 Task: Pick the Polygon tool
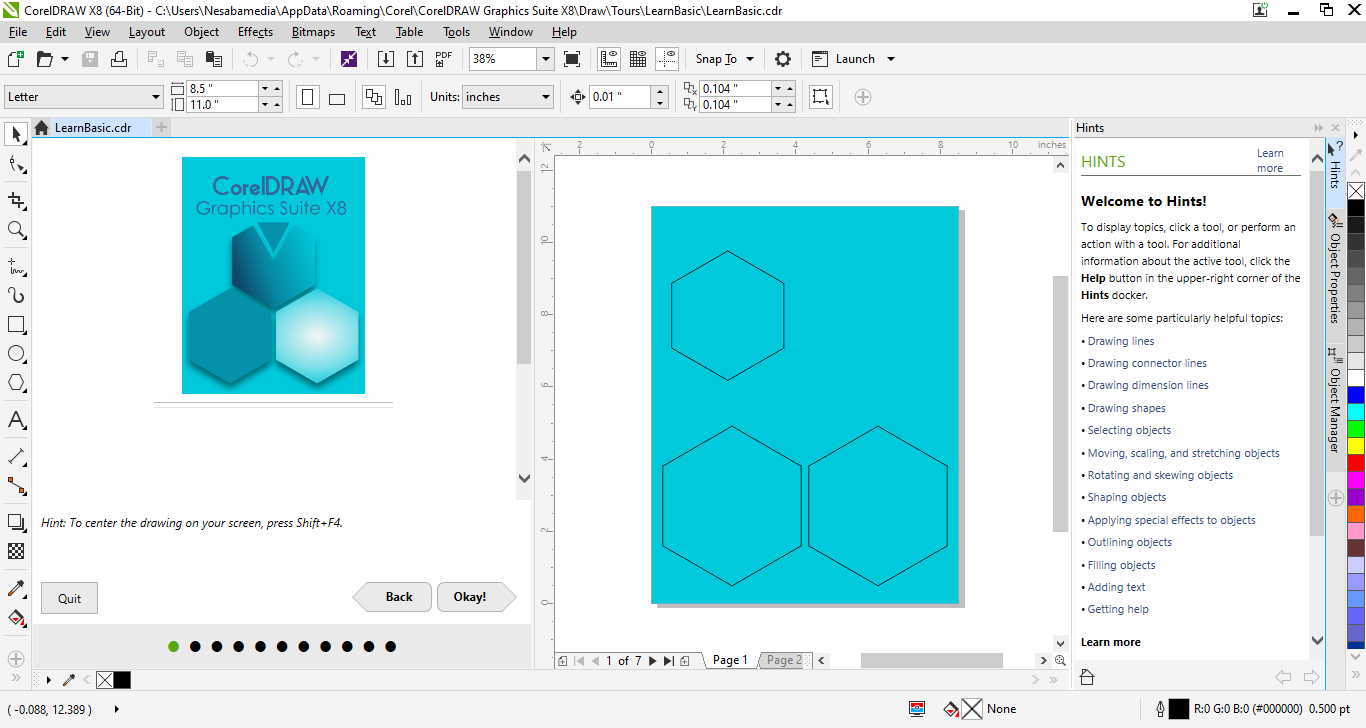[16, 383]
